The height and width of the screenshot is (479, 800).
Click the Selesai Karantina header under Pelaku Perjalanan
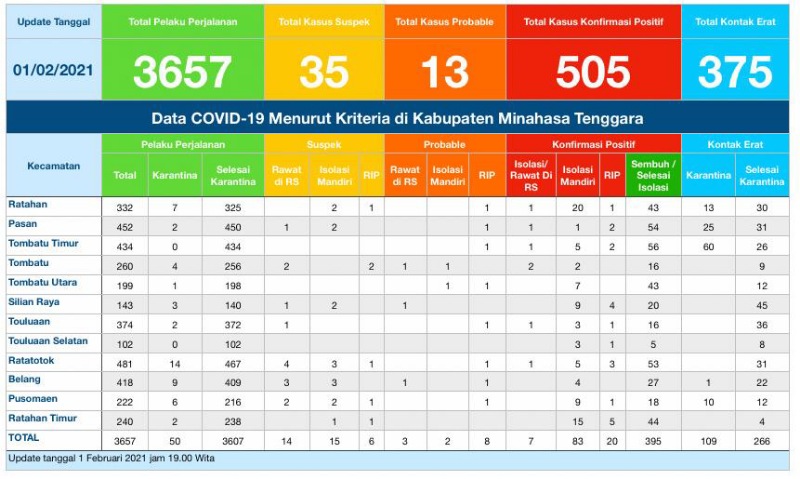233,175
